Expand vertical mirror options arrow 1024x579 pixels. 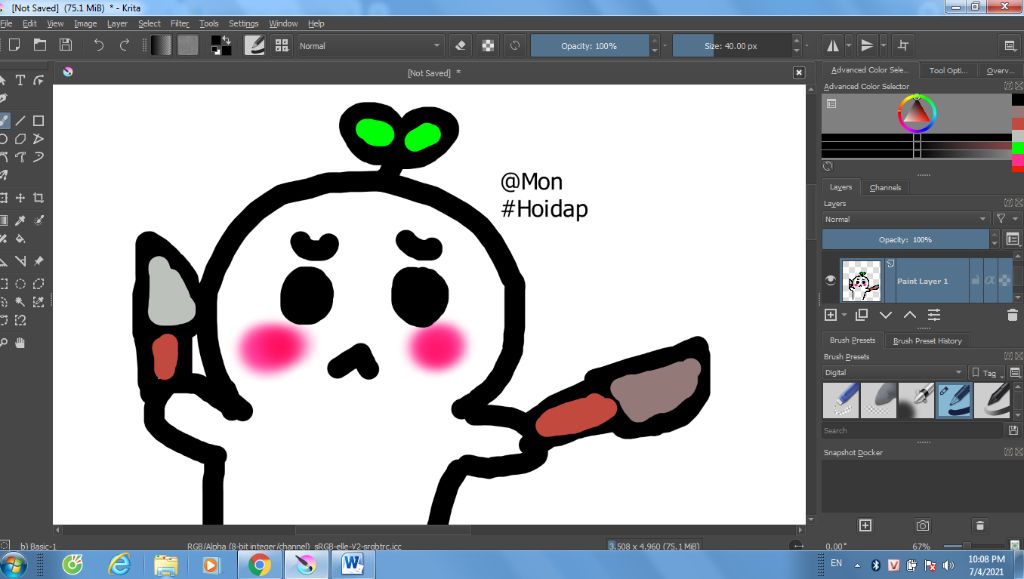click(883, 46)
